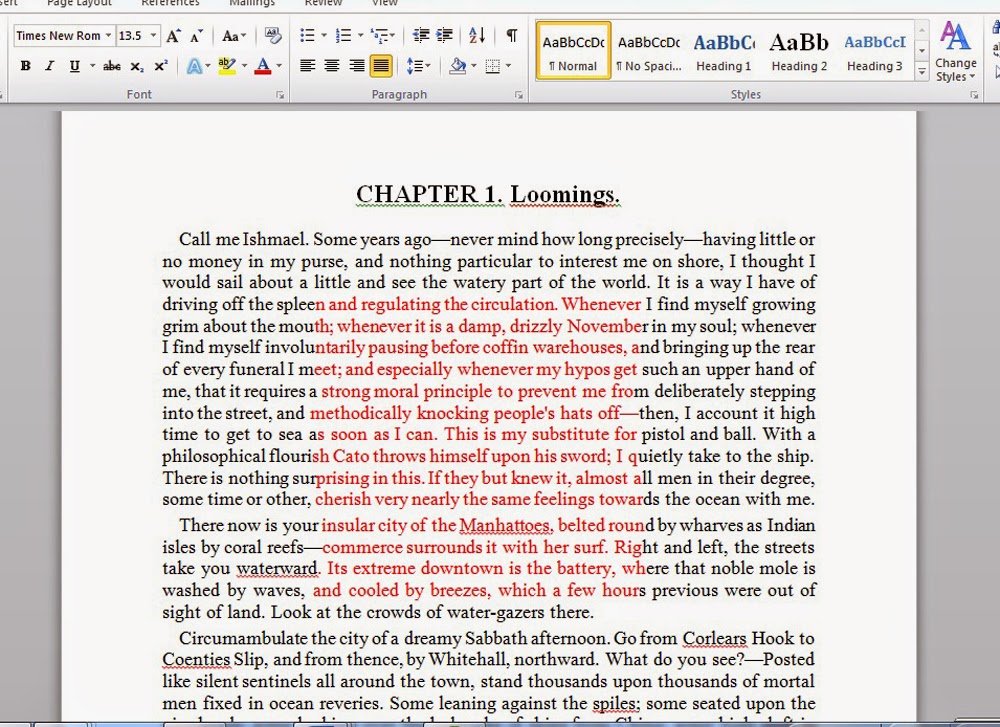Click Clear Formatting icon

(x=273, y=35)
